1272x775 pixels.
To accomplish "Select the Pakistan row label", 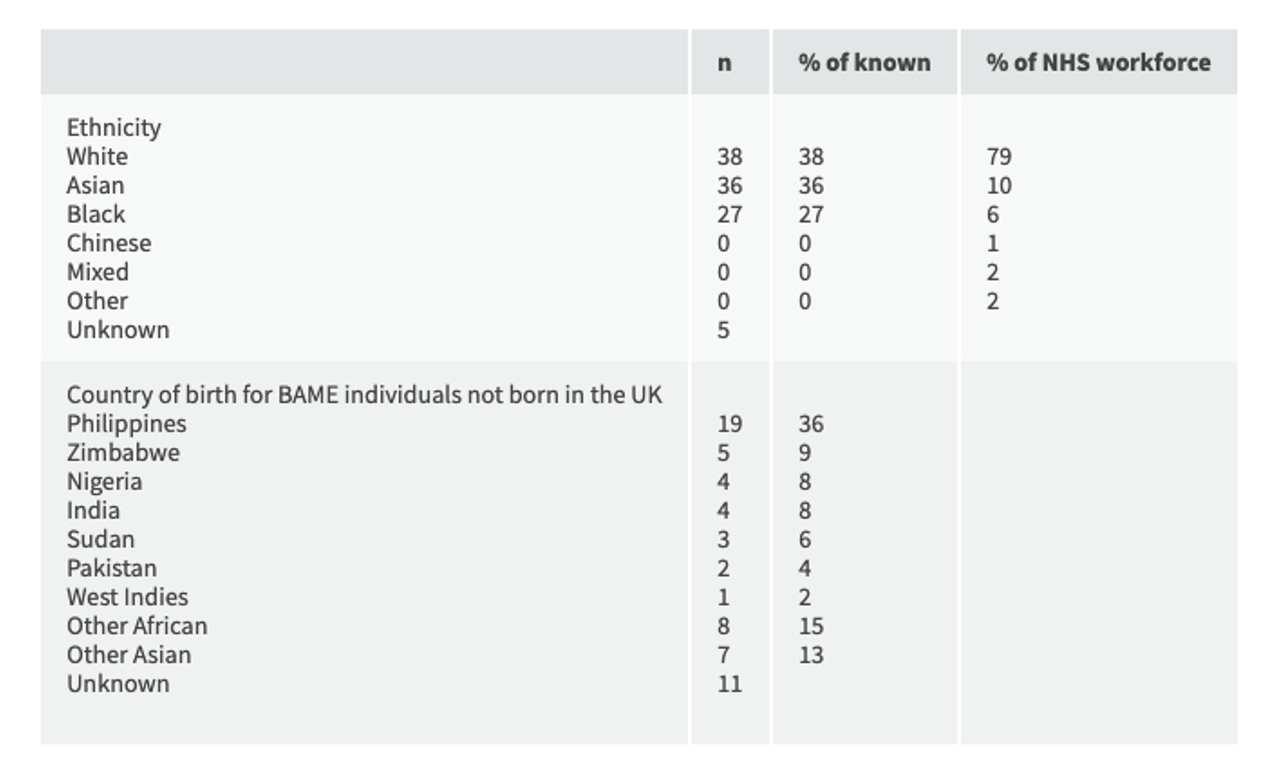I will coord(111,569).
